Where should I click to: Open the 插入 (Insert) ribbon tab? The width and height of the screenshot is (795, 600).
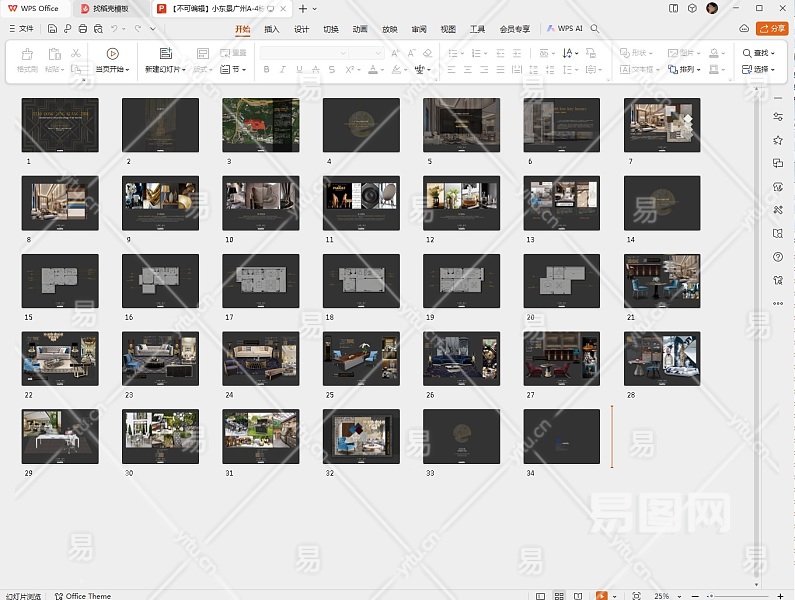272,29
